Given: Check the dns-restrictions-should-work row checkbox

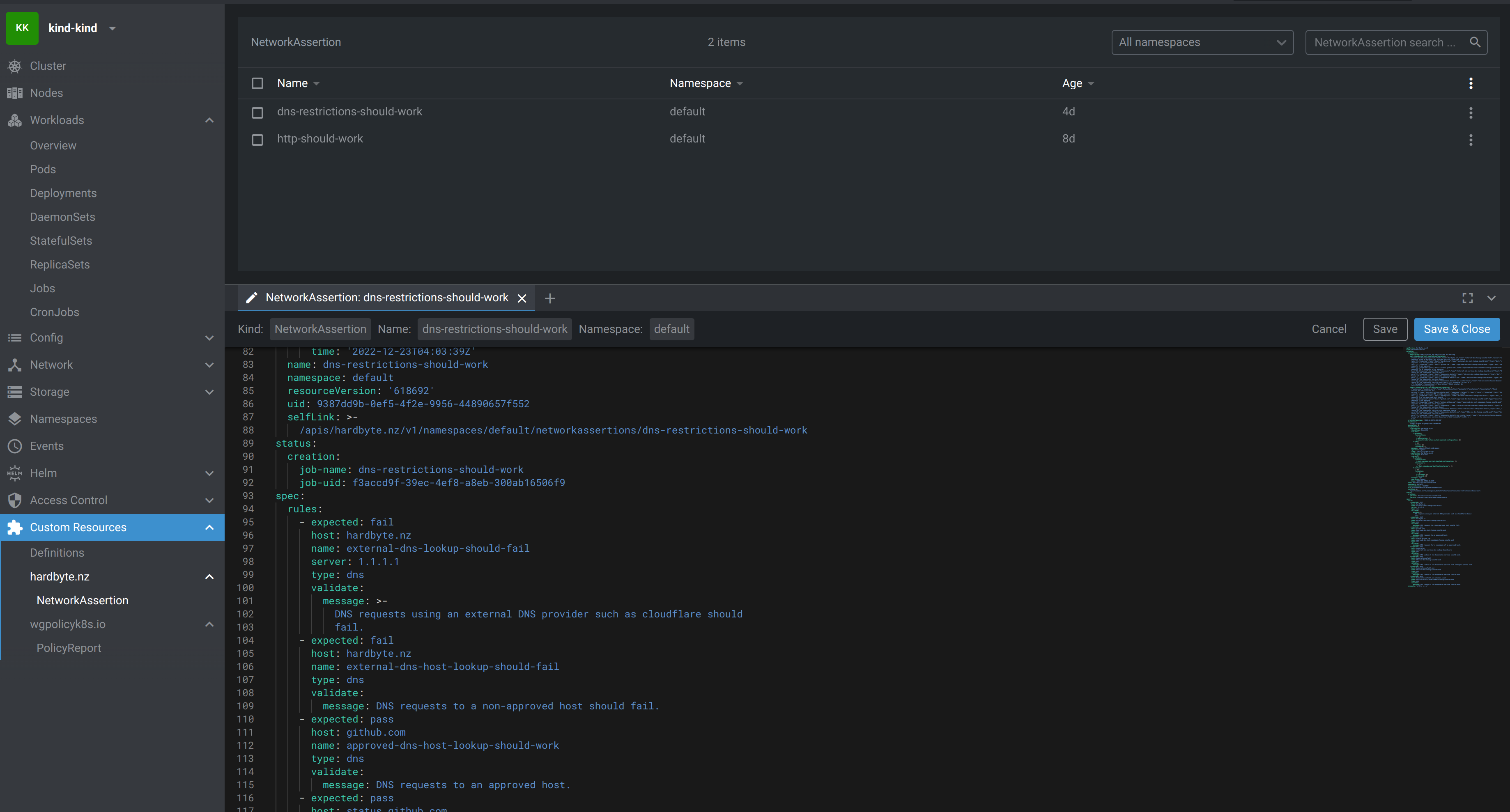Looking at the screenshot, I should click(257, 112).
